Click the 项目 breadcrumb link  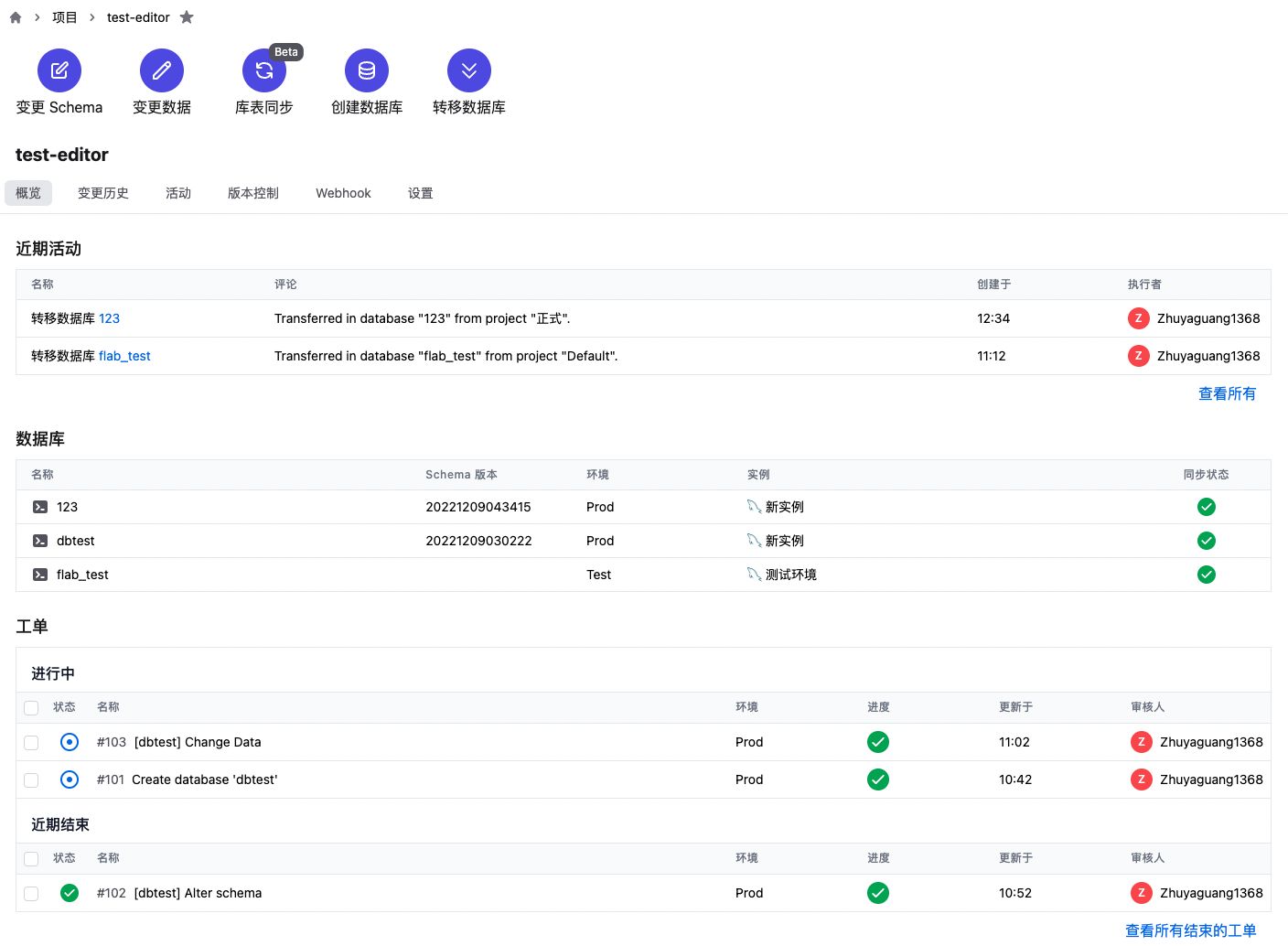click(x=65, y=17)
